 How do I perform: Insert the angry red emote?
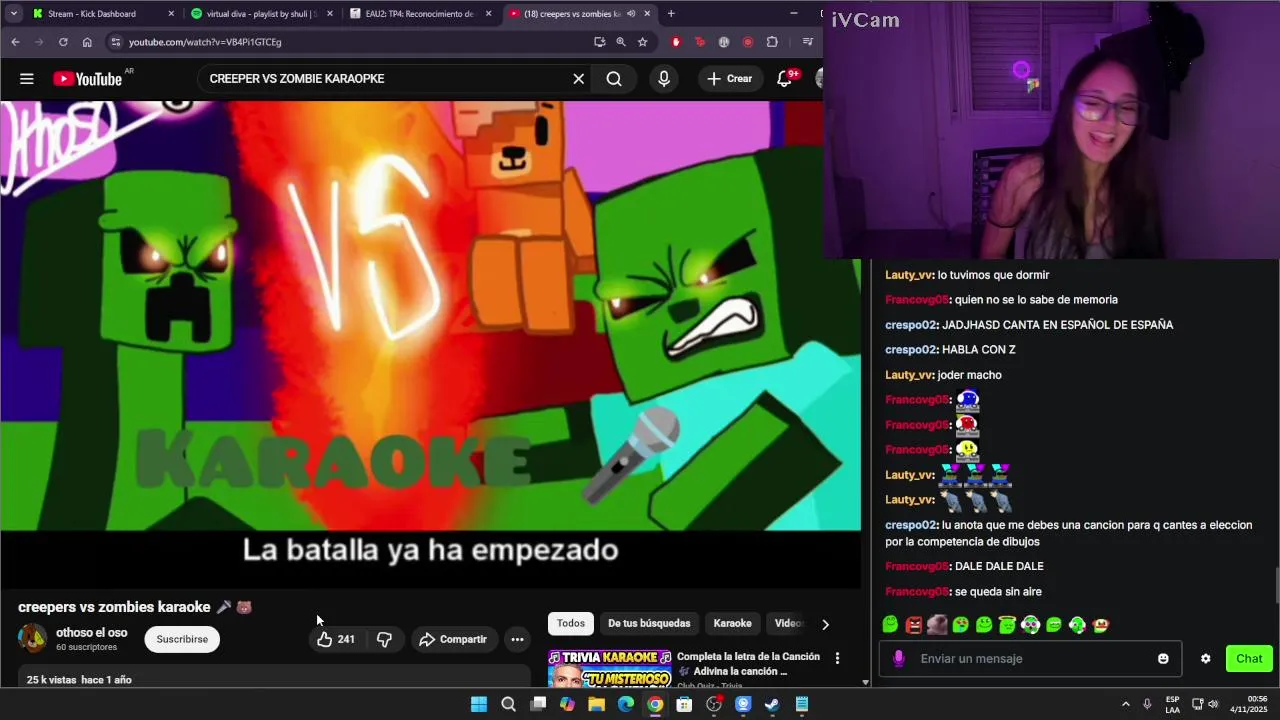click(914, 625)
